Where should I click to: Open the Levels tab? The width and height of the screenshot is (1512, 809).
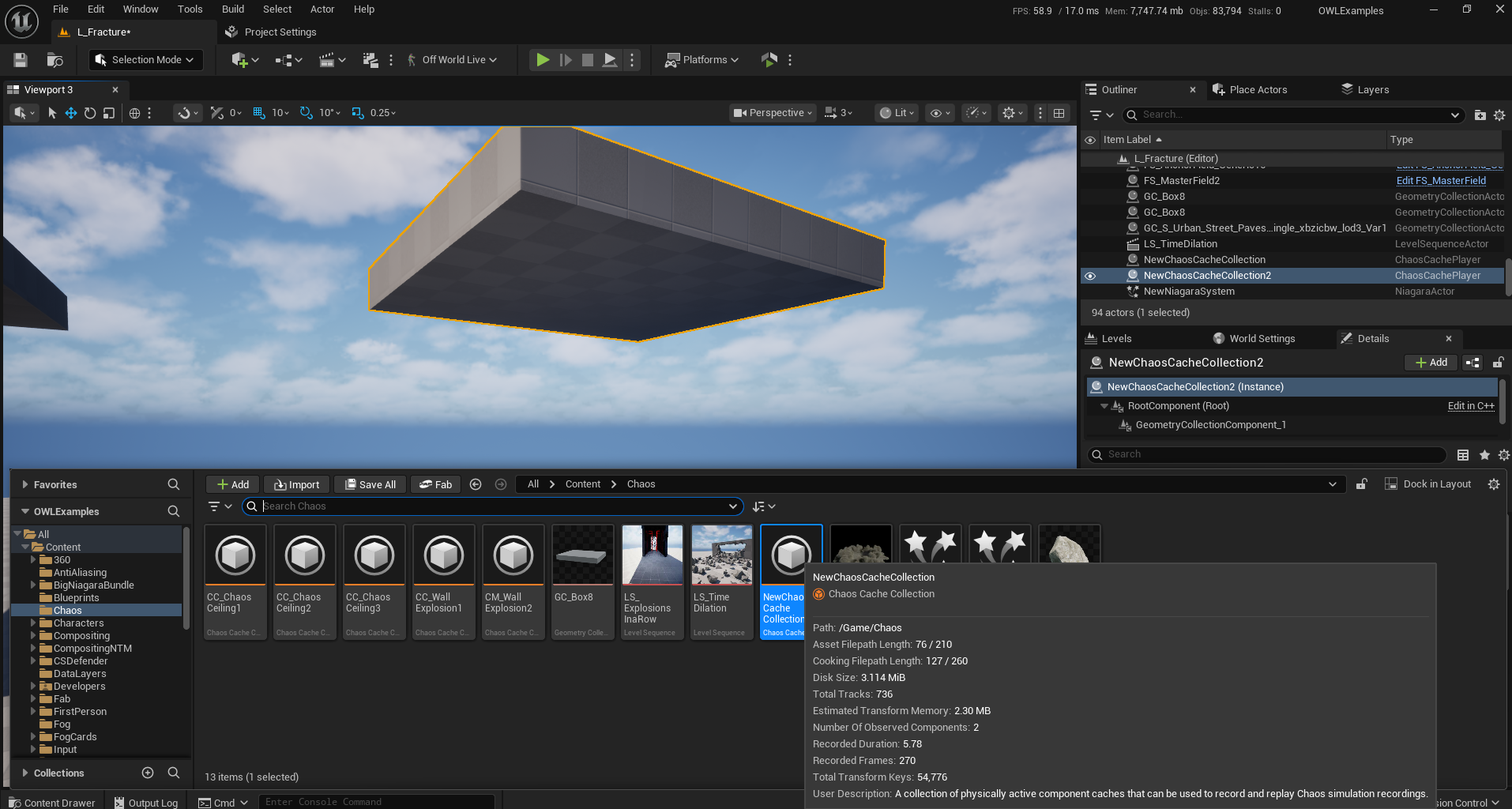(x=1109, y=339)
